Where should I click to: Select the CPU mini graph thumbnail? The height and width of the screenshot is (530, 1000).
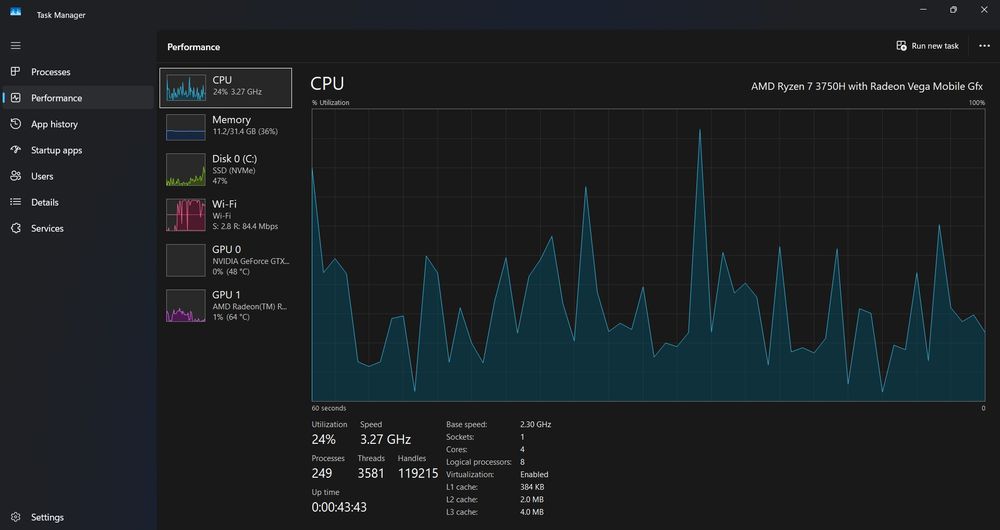tap(186, 88)
